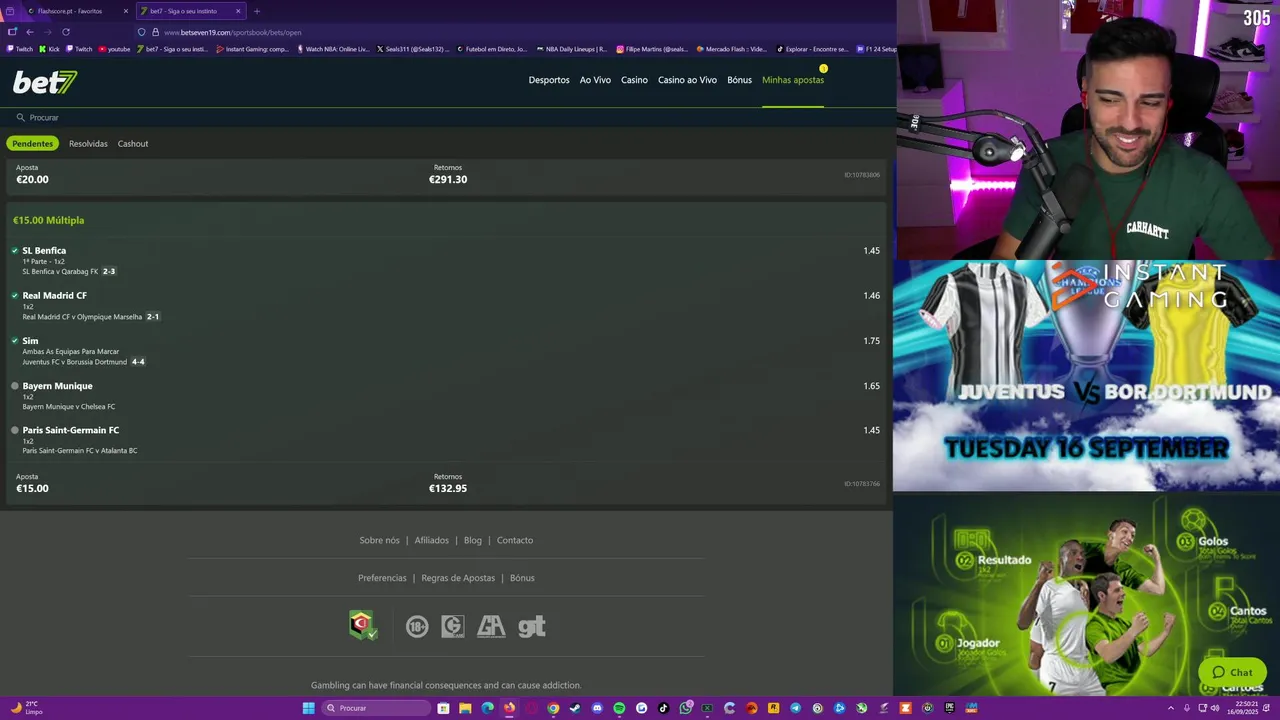Screen dimensions: 1280x720
Task: Open a new browser tab
Action: (257, 11)
